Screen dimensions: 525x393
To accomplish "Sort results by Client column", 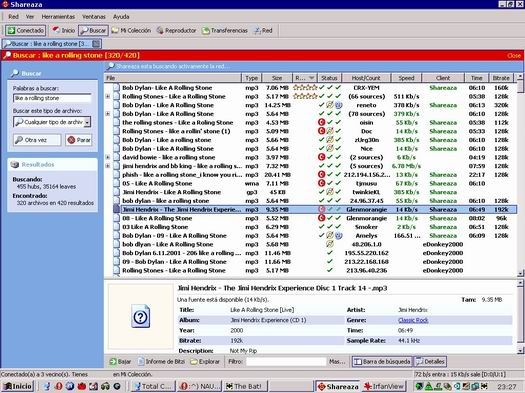I will pyautogui.click(x=443, y=78).
